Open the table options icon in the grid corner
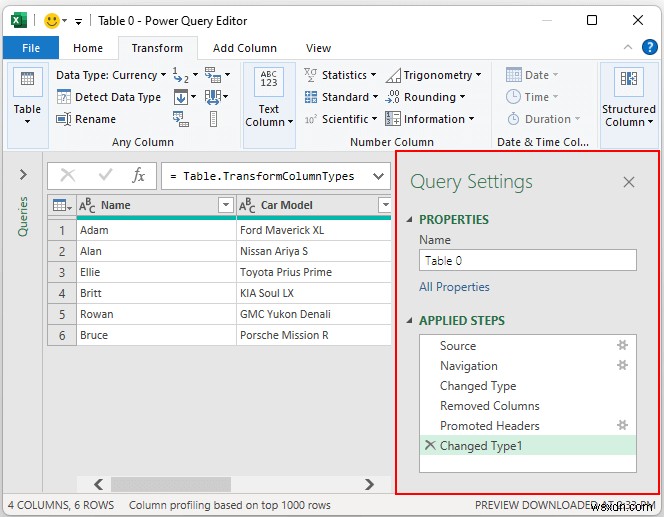Viewport: 664px width, 517px height. pyautogui.click(x=62, y=206)
